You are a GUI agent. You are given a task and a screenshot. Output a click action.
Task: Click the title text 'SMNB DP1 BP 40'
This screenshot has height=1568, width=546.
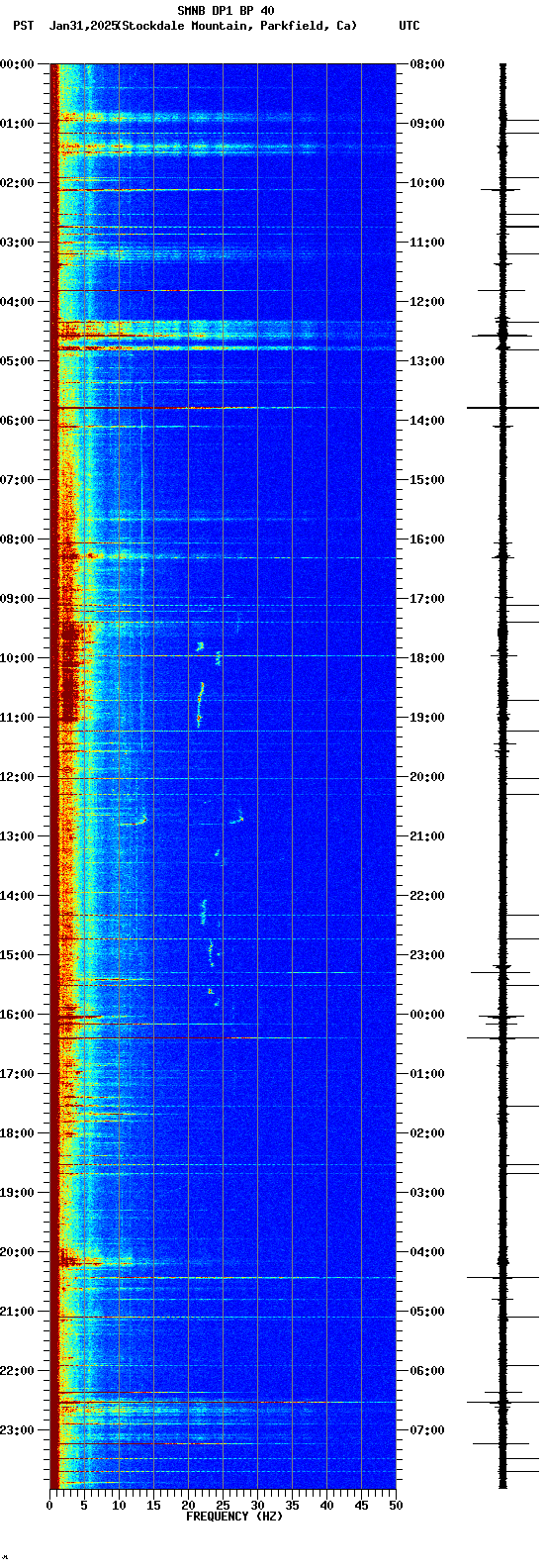click(x=226, y=11)
